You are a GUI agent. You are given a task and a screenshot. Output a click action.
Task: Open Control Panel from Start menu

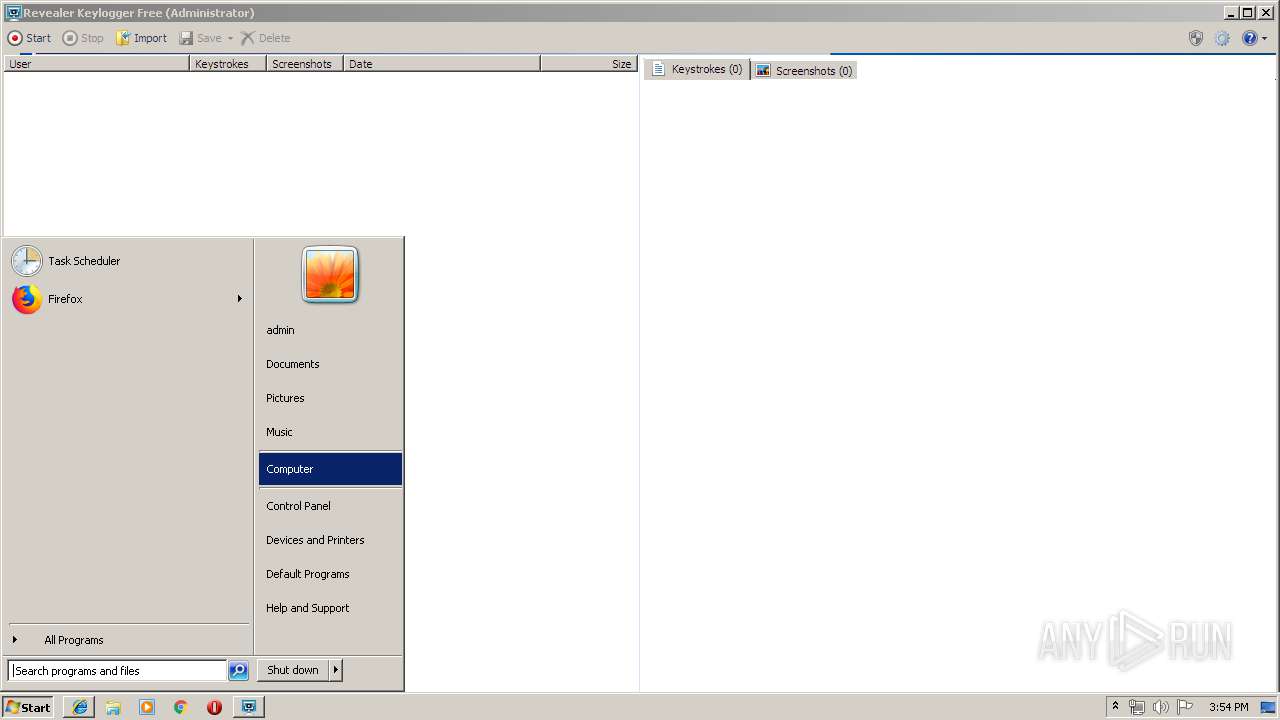click(330, 506)
